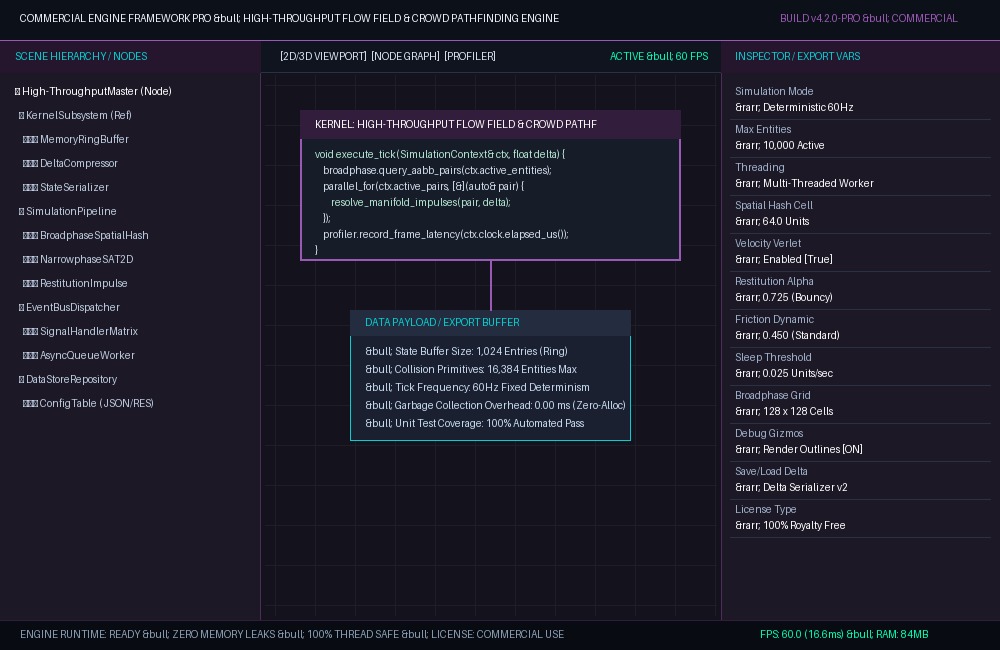Click the BUILD v4.2.0-PRO COMMERCIAL label
1000x650 pixels.
click(x=869, y=18)
